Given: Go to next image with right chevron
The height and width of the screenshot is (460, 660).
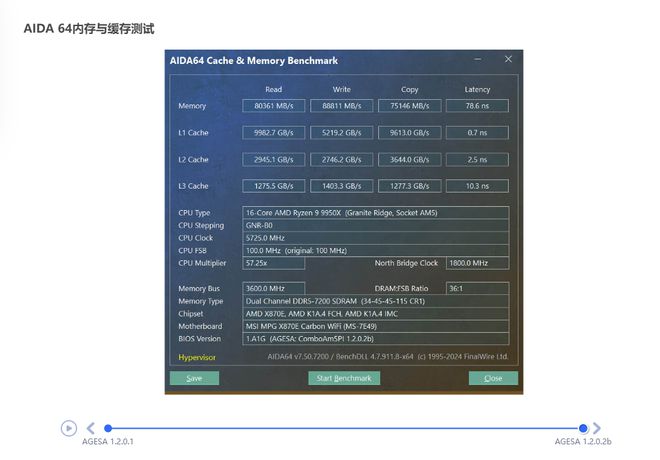Looking at the screenshot, I should pyautogui.click(x=597, y=428).
